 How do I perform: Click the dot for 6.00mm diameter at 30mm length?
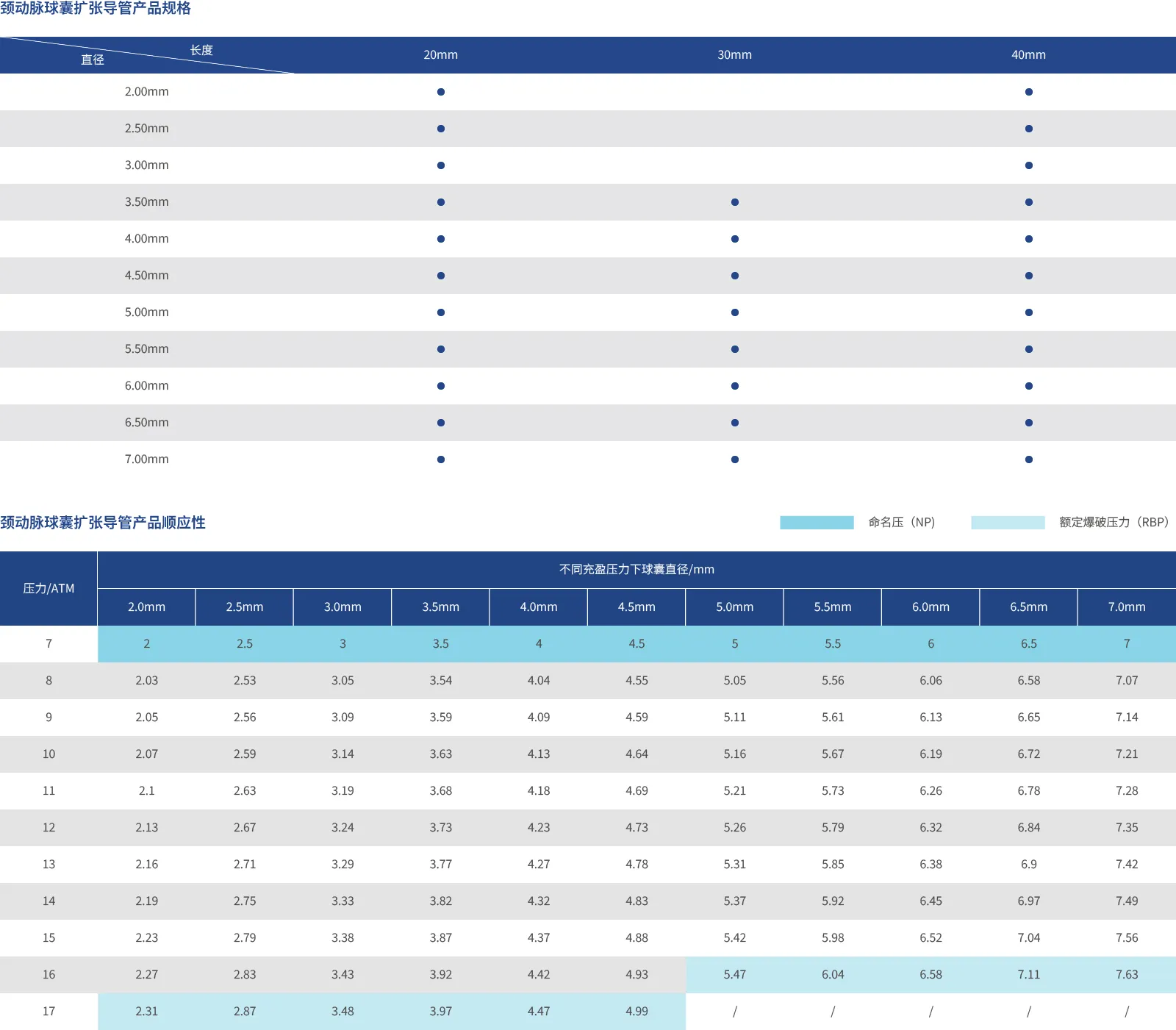click(735, 386)
